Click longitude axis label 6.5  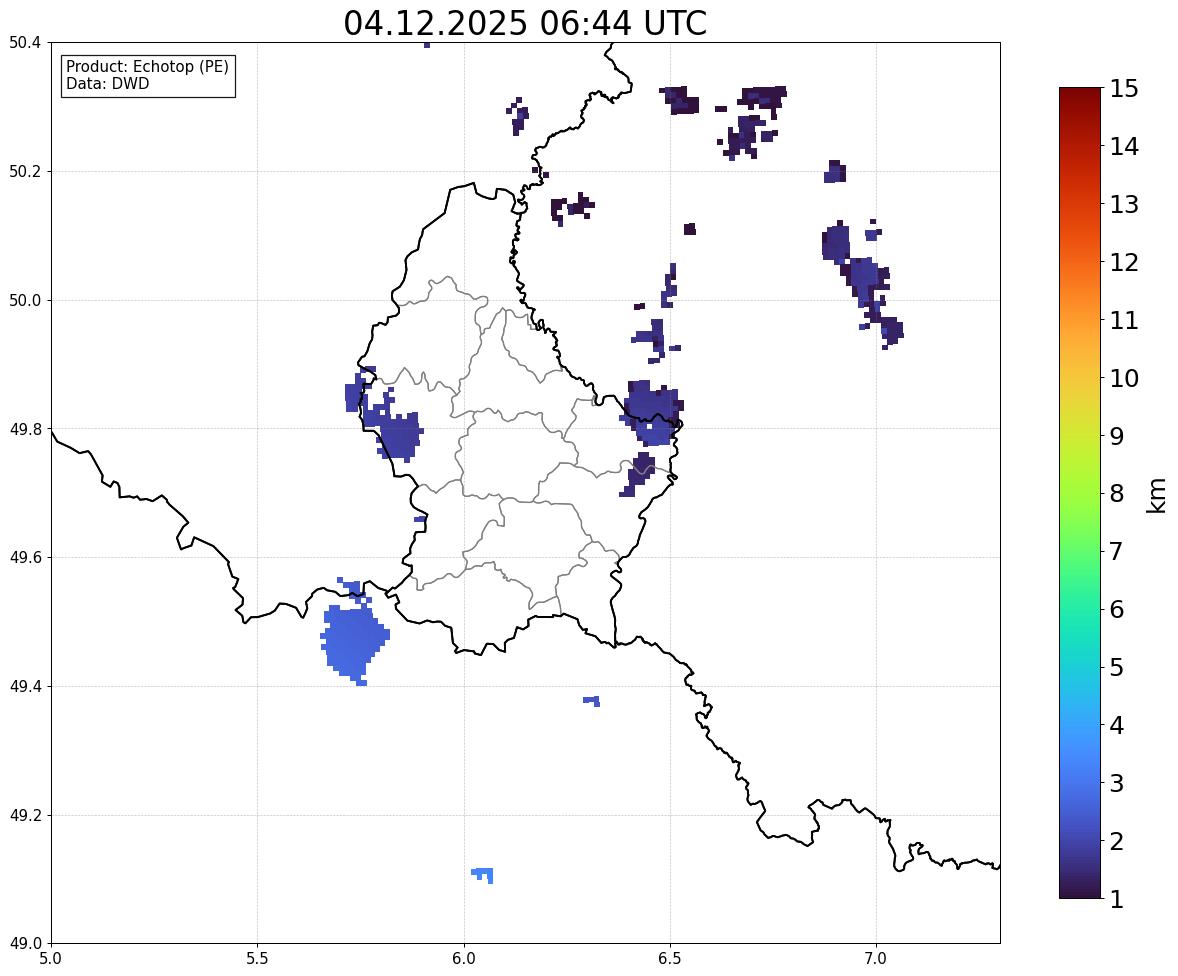point(670,959)
